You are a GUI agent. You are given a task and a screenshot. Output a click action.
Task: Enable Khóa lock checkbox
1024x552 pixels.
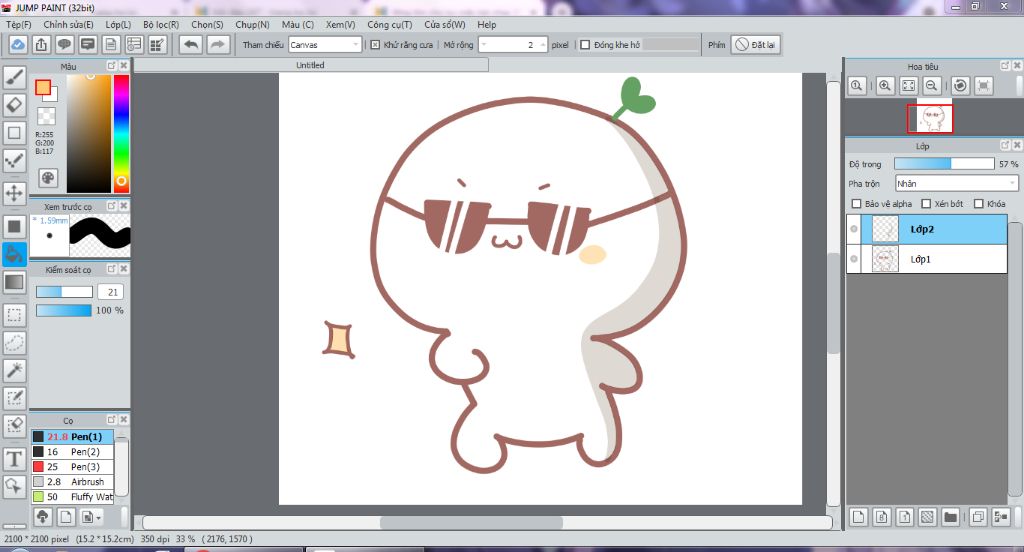(x=978, y=204)
